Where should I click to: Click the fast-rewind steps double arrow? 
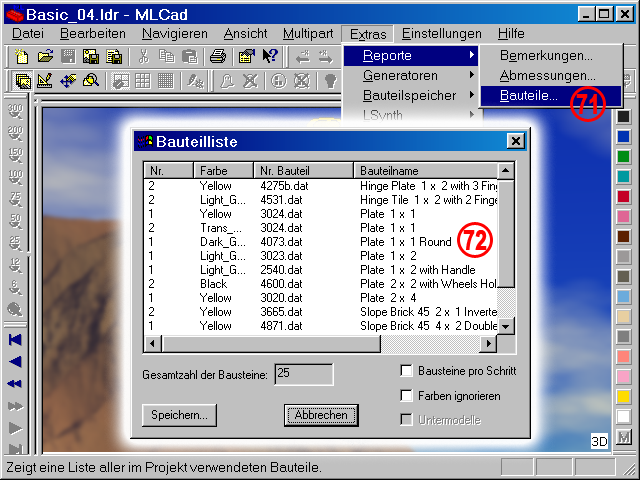pyautogui.click(x=15, y=384)
